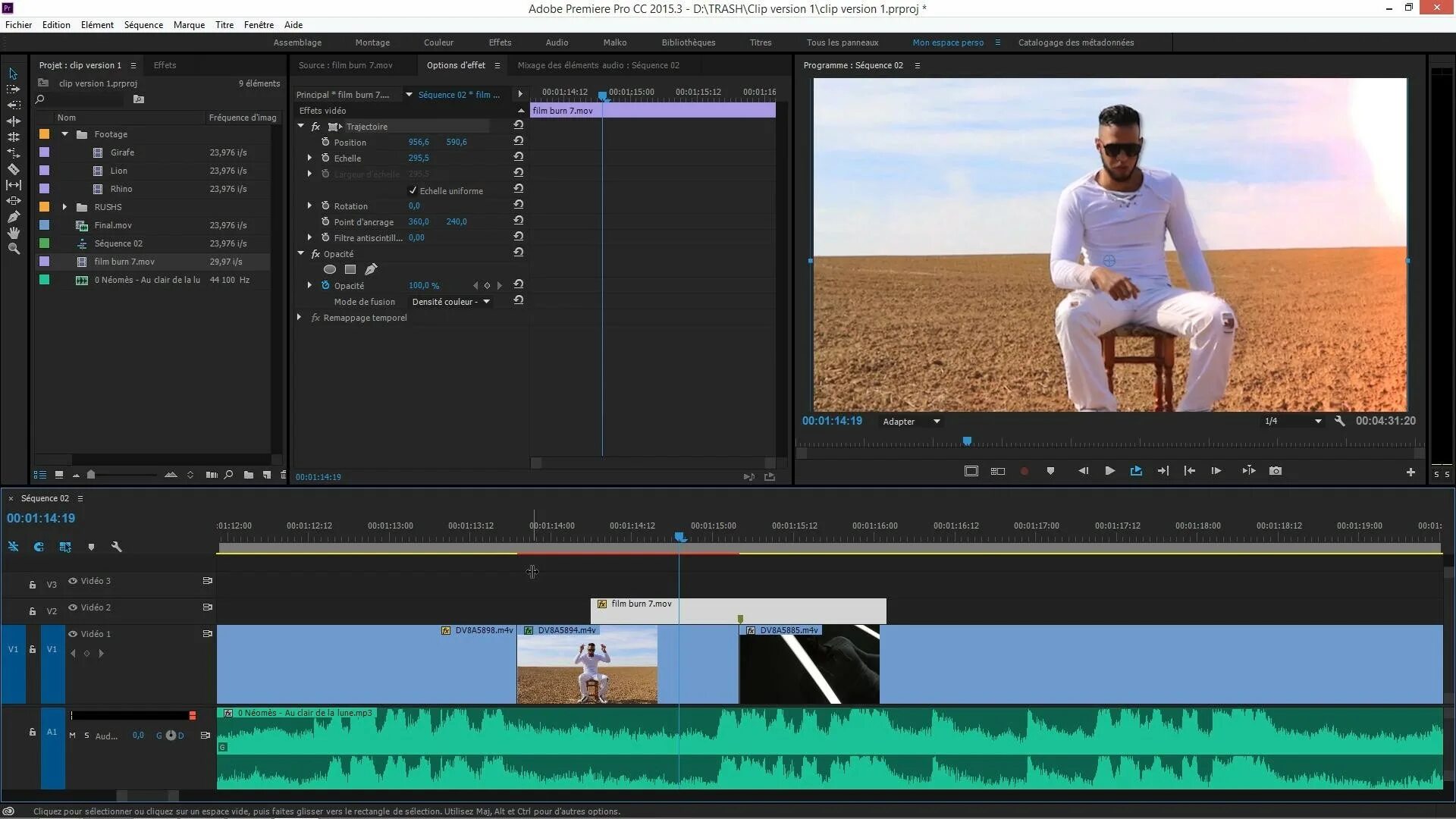Select the Pen tool in toolbox
The width and height of the screenshot is (1456, 819).
pos(13,217)
